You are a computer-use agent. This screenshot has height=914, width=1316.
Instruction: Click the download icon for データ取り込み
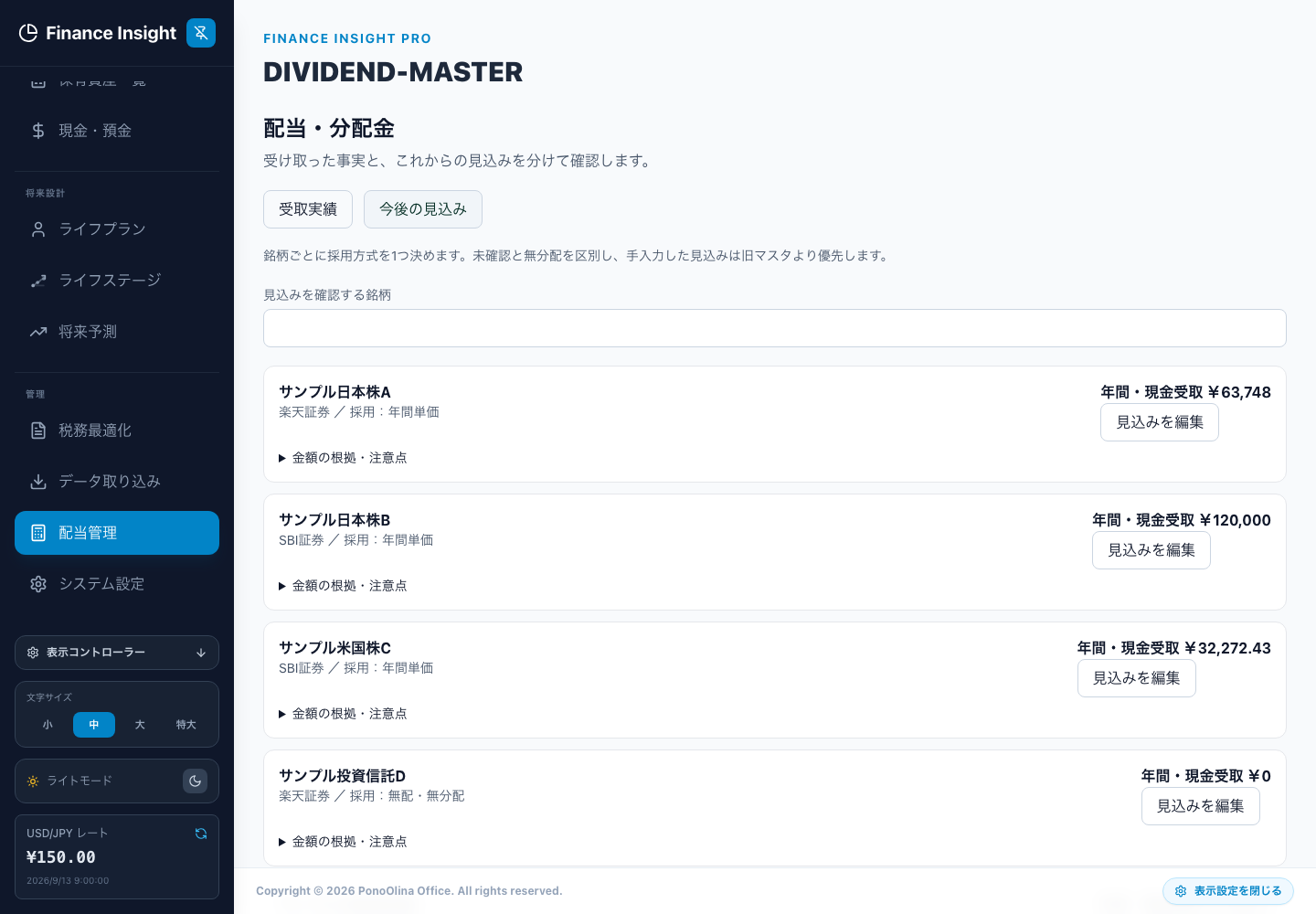[x=38, y=482]
